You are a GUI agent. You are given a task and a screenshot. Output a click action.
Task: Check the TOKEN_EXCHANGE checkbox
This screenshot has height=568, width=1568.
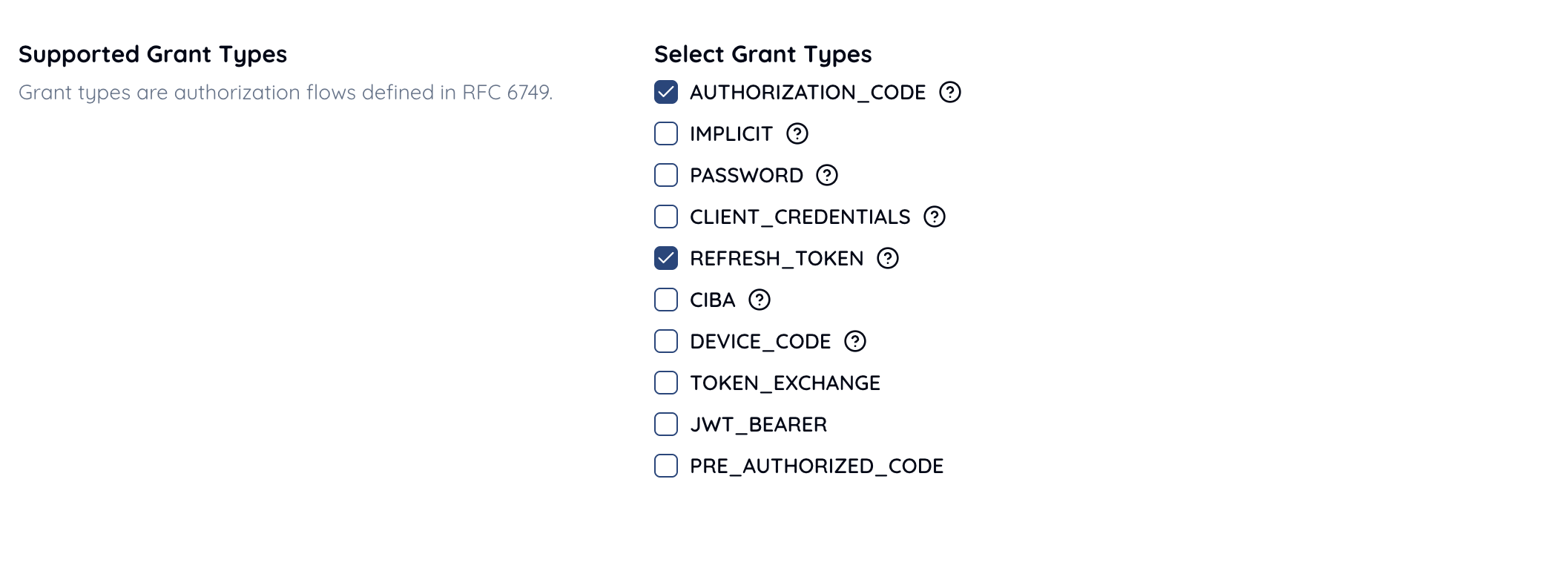point(666,383)
